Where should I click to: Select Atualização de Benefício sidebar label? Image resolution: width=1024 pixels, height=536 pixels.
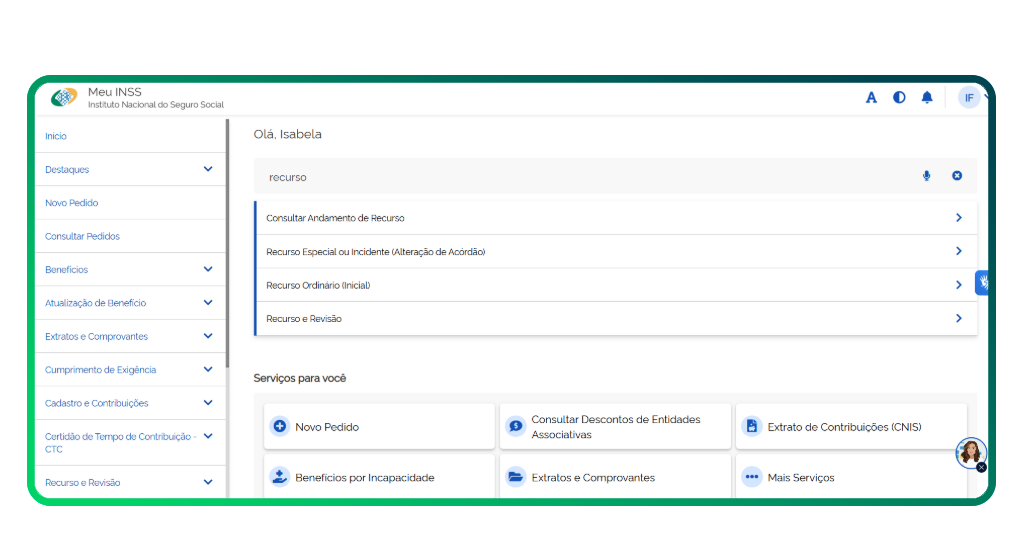(x=95, y=302)
